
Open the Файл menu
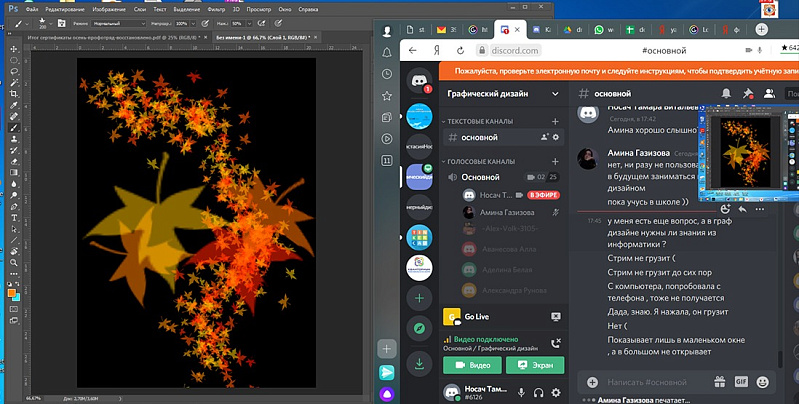[x=32, y=10]
